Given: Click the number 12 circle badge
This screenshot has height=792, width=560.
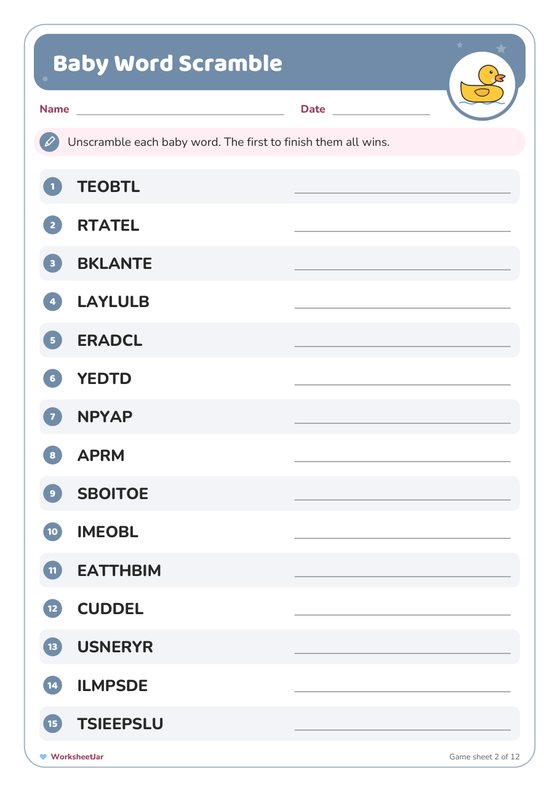Looking at the screenshot, I should tap(53, 609).
